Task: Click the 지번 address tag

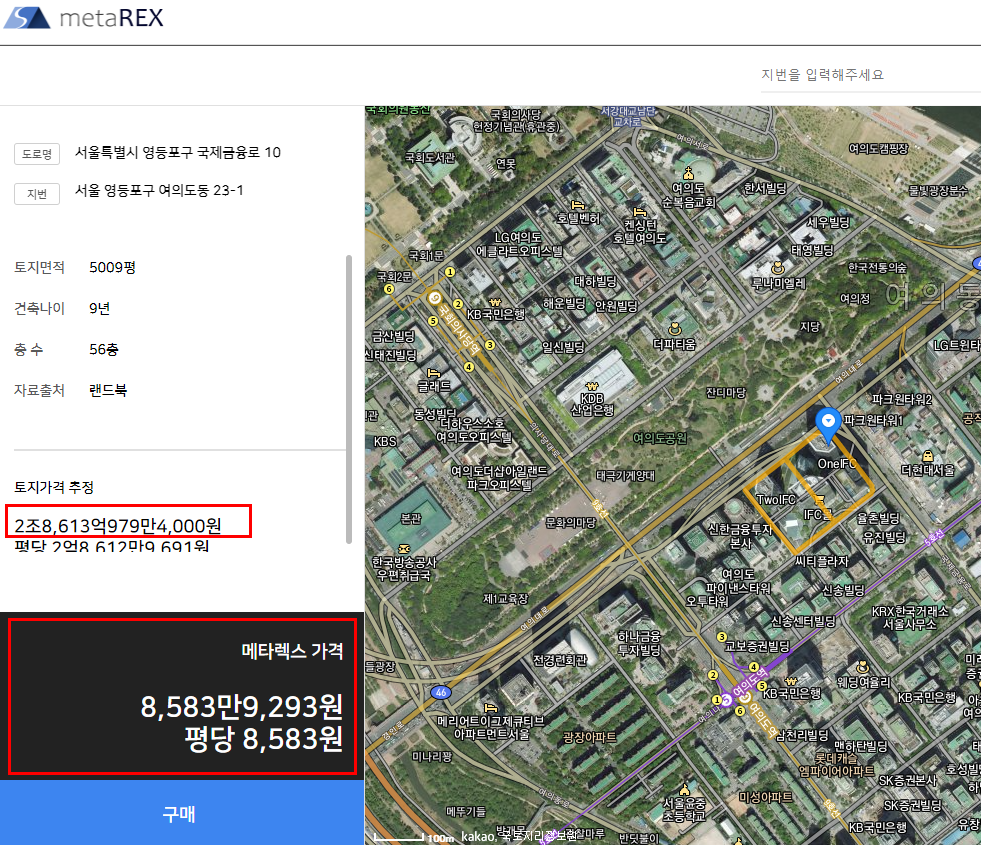Action: [x=37, y=194]
